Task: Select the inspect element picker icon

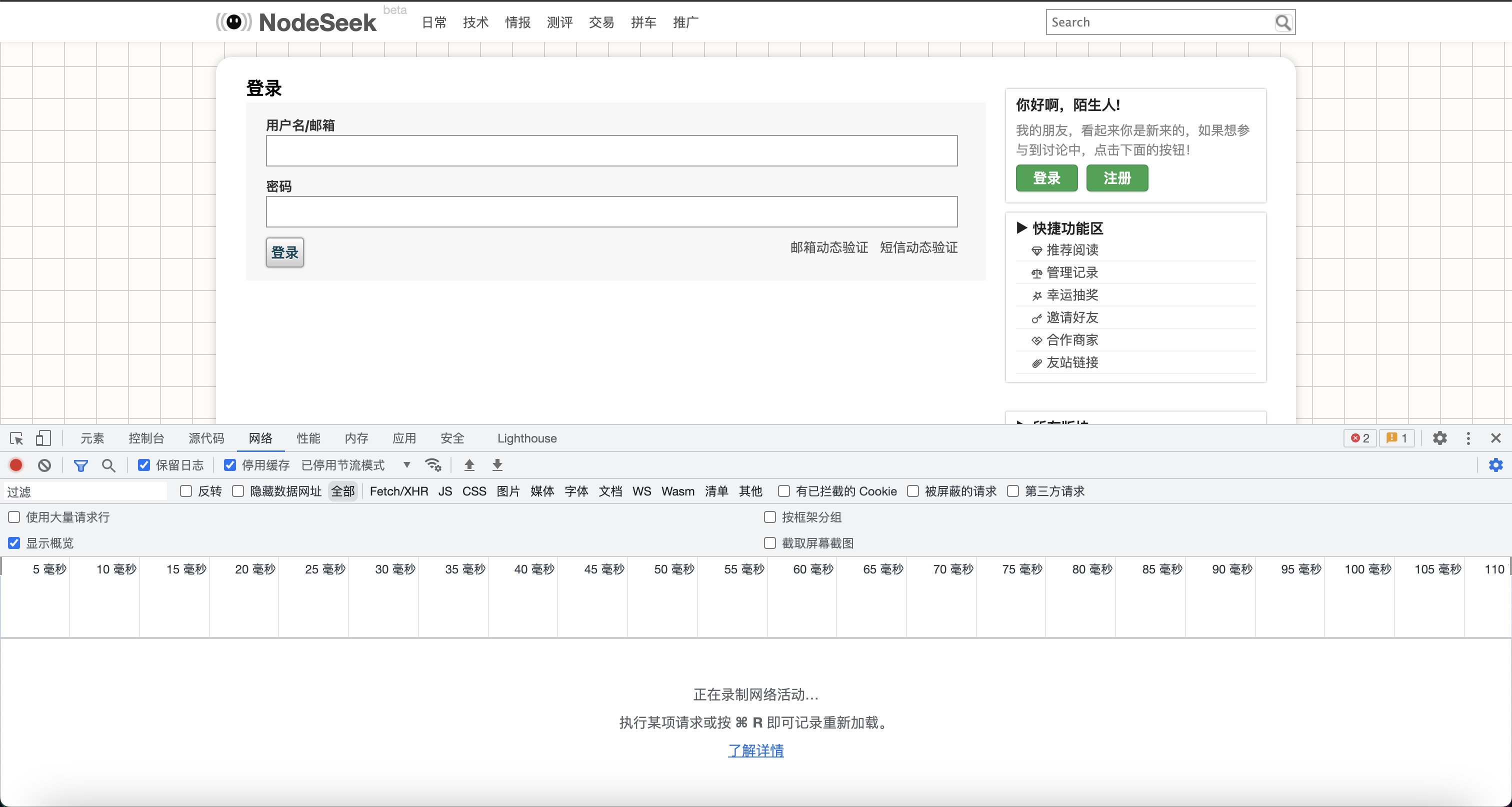Action: click(16, 438)
